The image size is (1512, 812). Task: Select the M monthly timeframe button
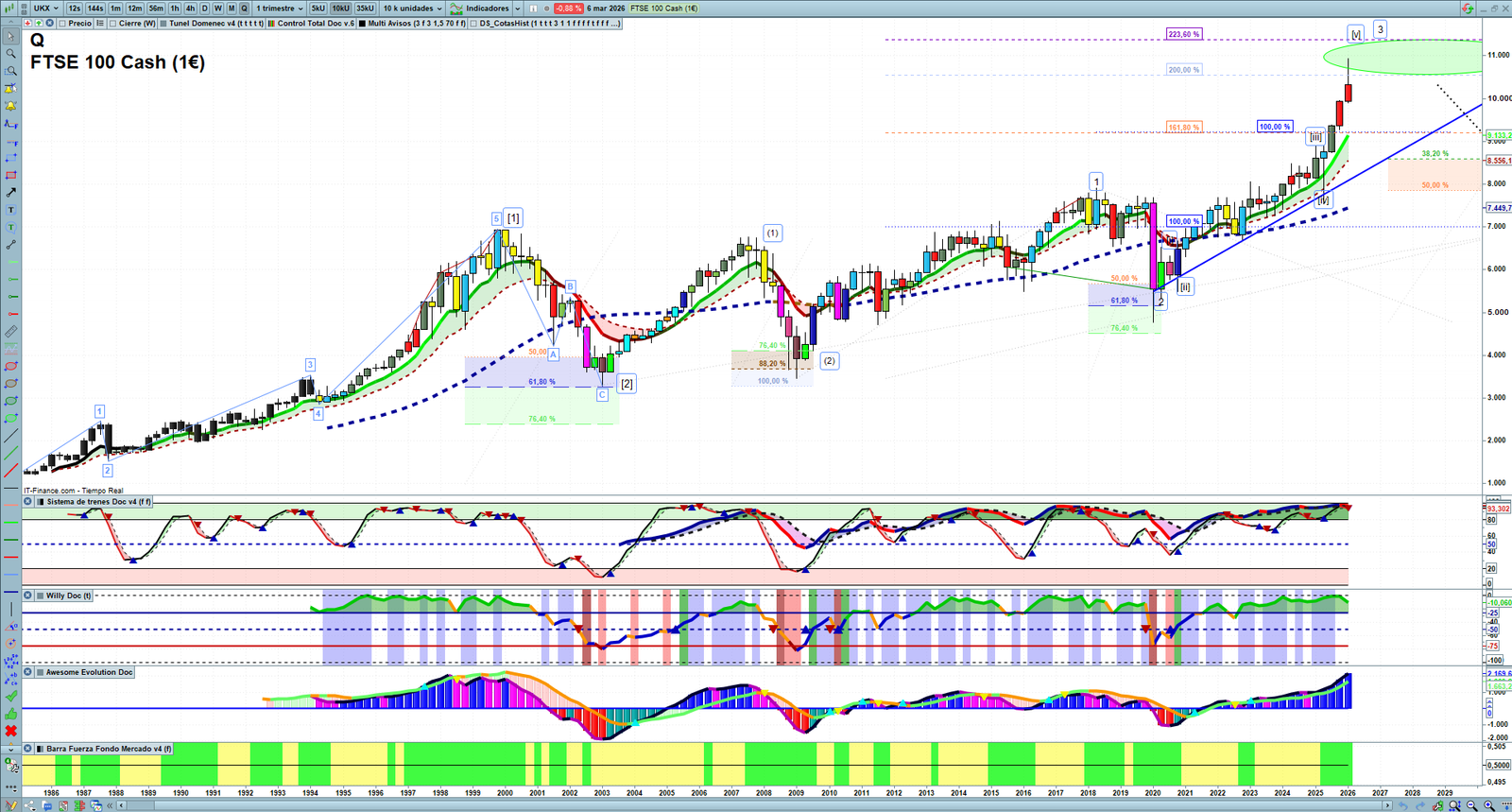(x=232, y=9)
